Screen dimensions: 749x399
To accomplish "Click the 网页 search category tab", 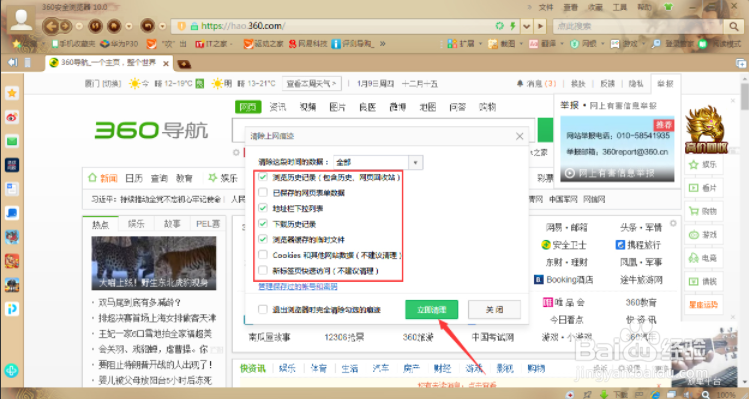I will [x=248, y=107].
